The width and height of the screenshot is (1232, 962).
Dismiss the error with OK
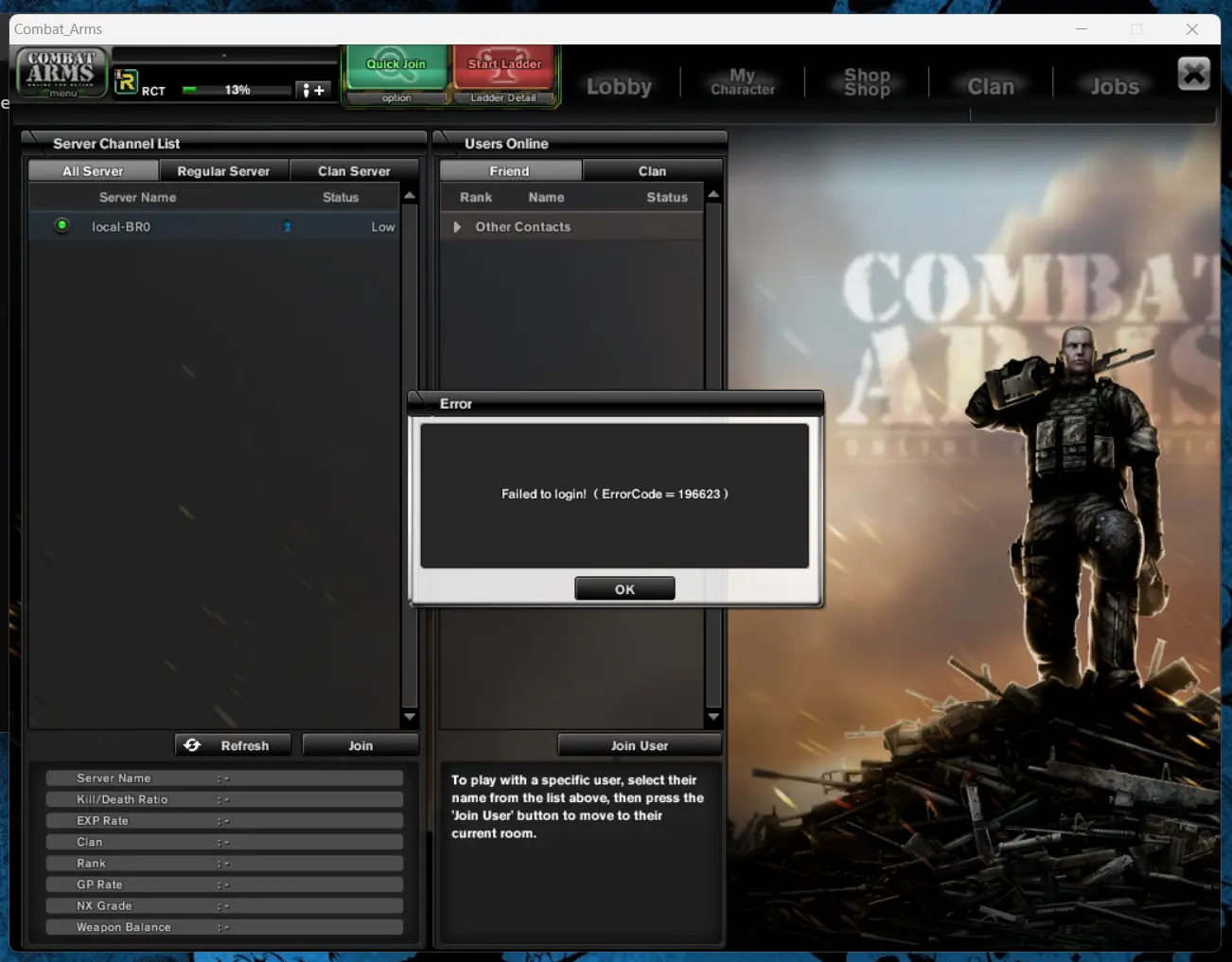pyautogui.click(x=625, y=588)
